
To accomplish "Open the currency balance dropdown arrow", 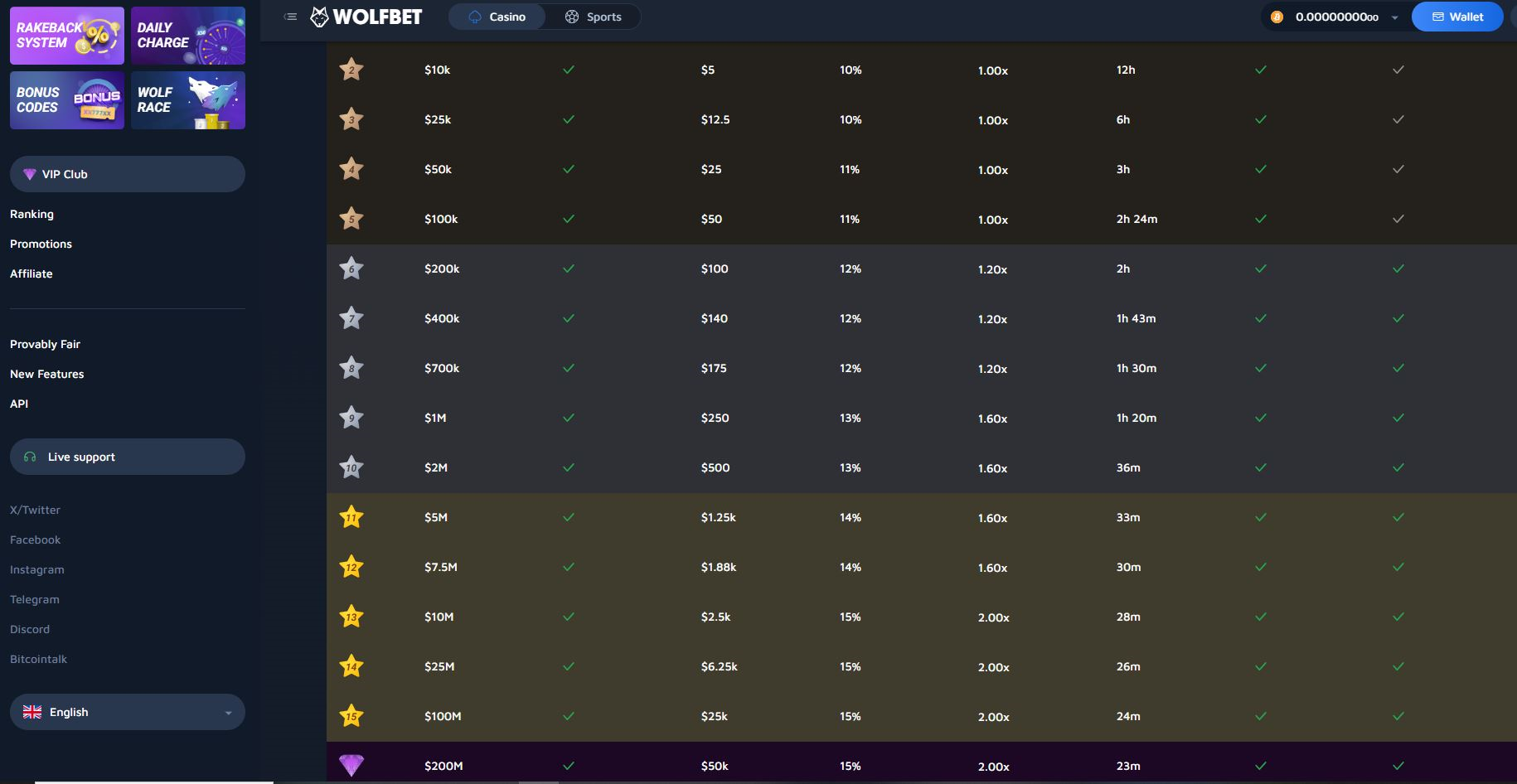I will point(1395,17).
